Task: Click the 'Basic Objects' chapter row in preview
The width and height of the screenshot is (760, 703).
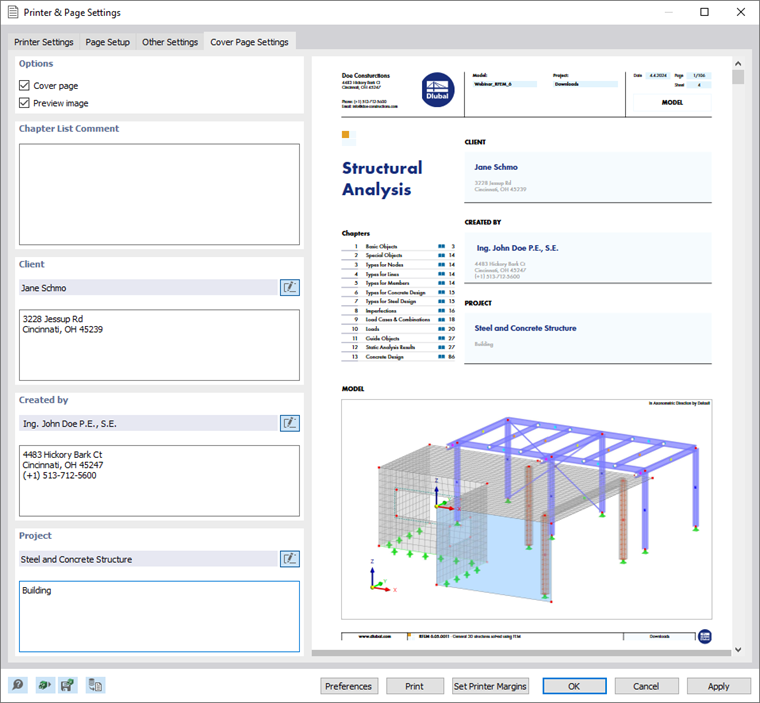Action: coord(398,246)
